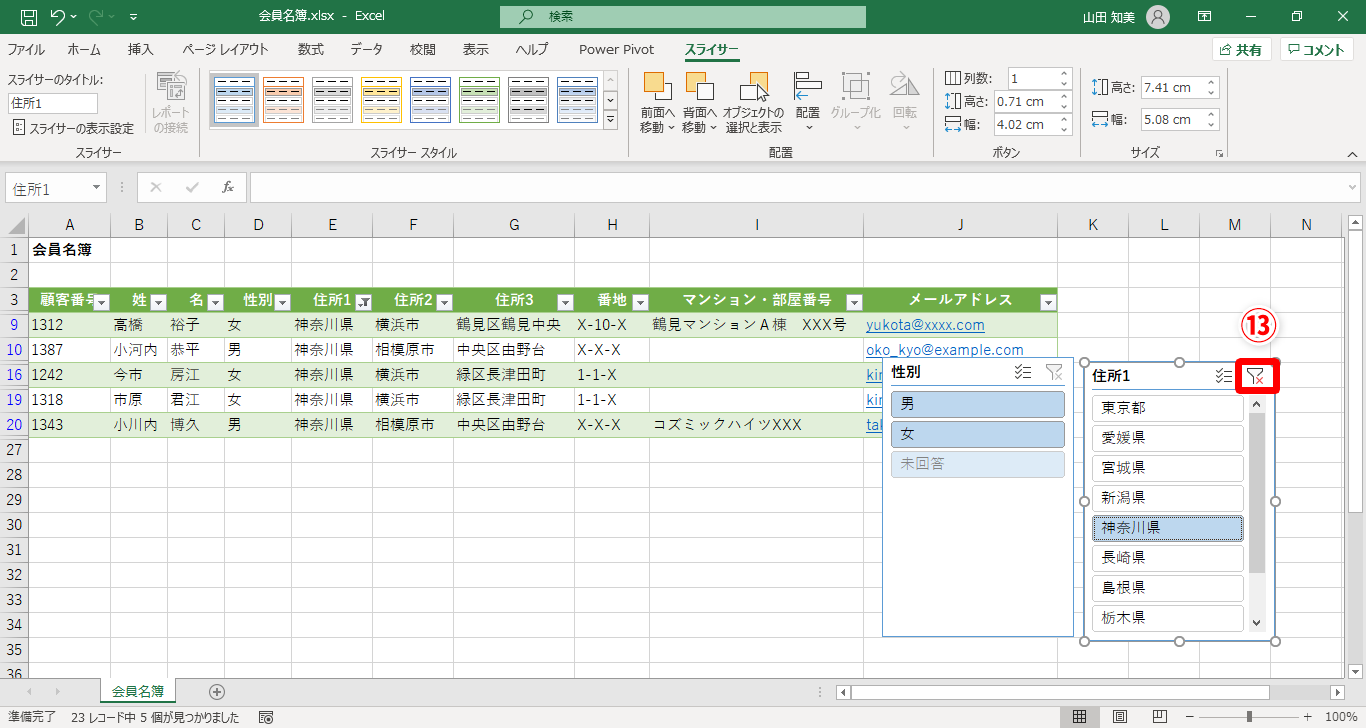Expand the slicer styles gallery
The height and width of the screenshot is (728, 1366).
pos(610,121)
